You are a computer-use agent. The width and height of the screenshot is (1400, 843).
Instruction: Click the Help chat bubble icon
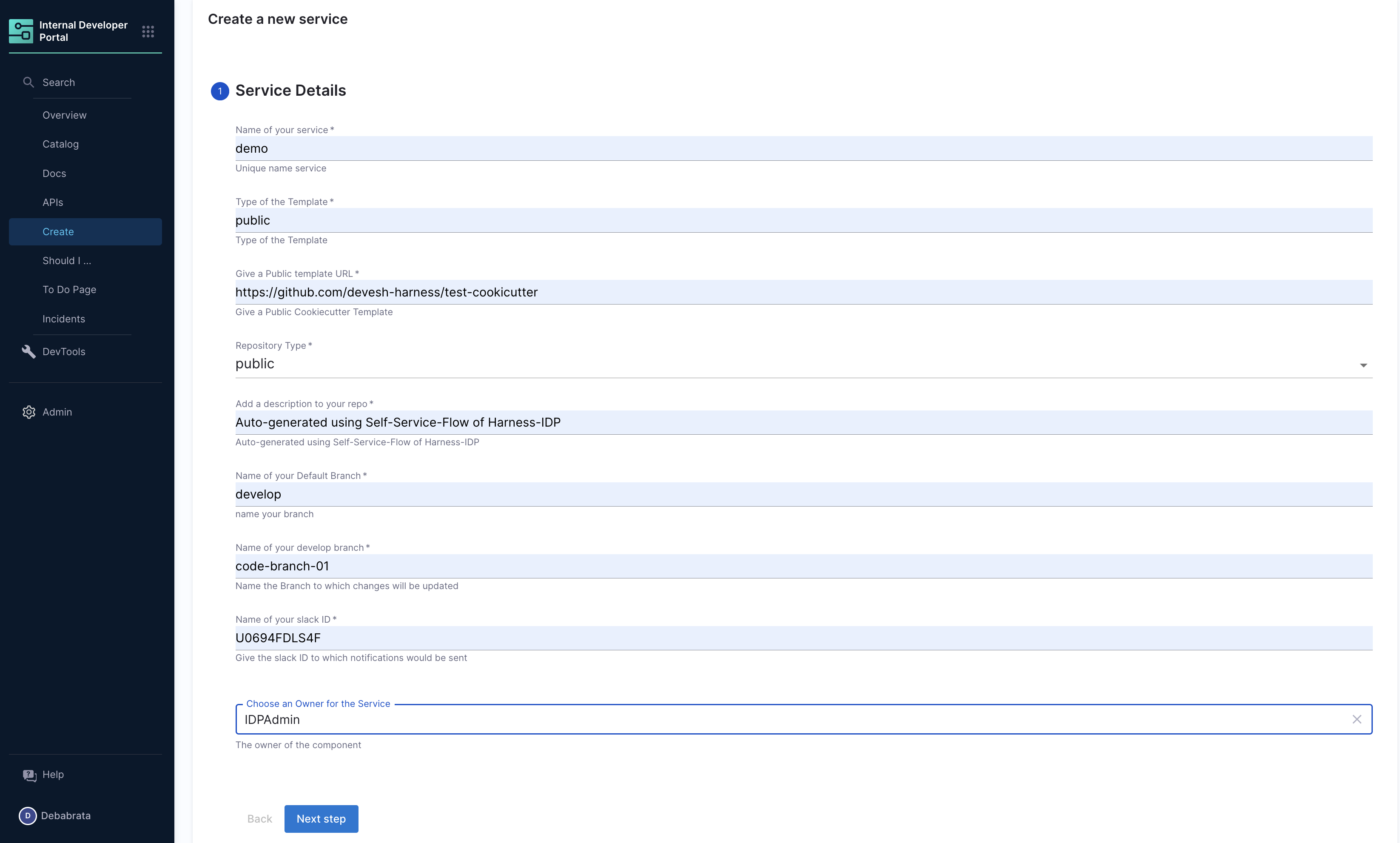point(29,775)
